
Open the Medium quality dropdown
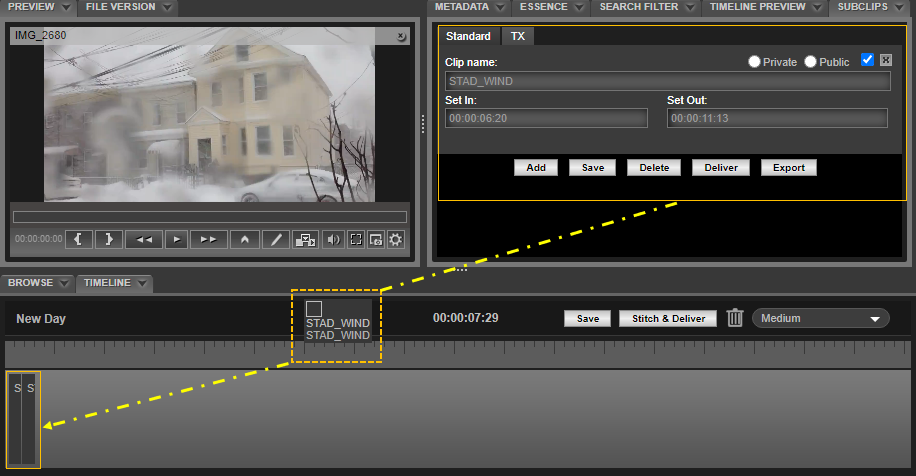tap(821, 318)
